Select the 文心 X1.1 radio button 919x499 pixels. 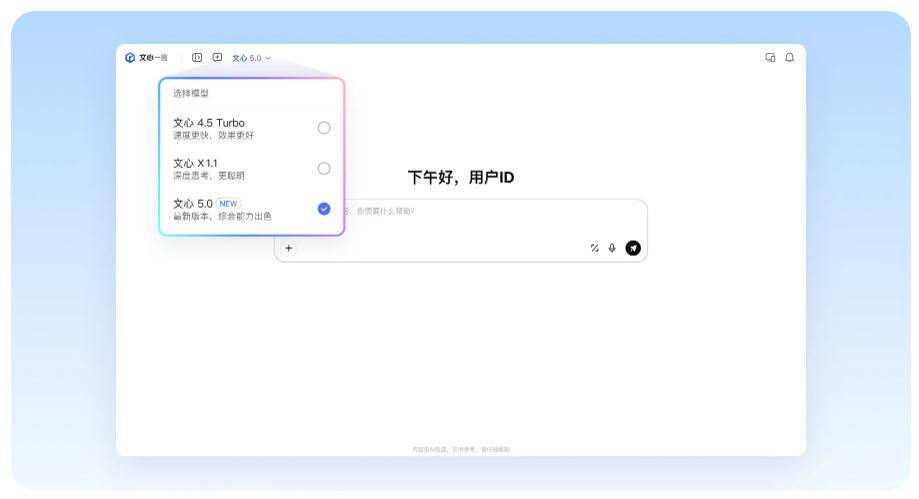tap(323, 168)
